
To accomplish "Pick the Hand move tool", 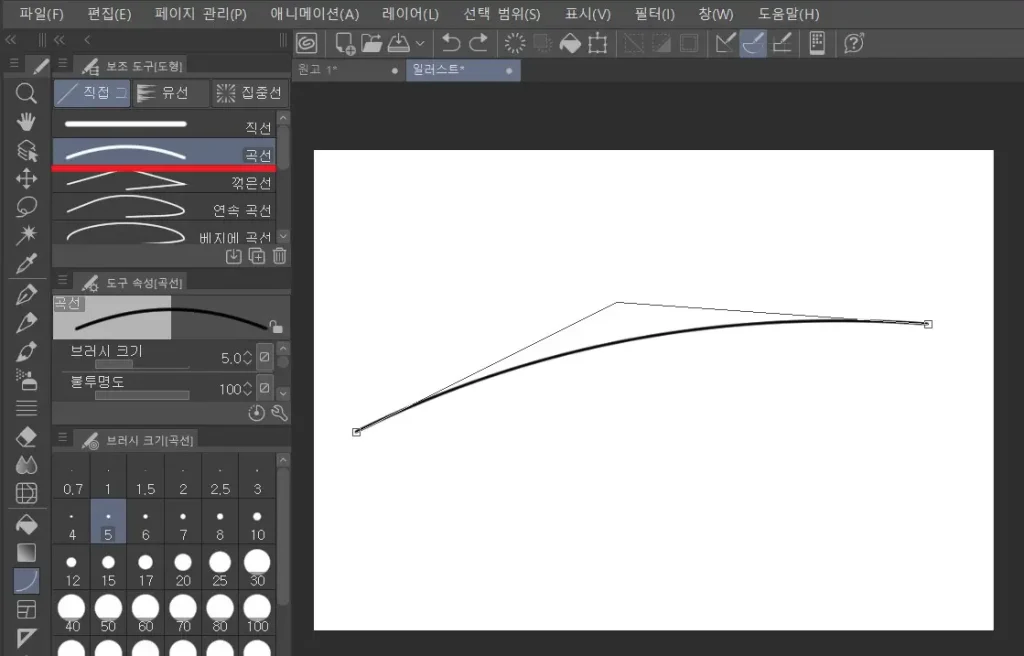I will [27, 122].
